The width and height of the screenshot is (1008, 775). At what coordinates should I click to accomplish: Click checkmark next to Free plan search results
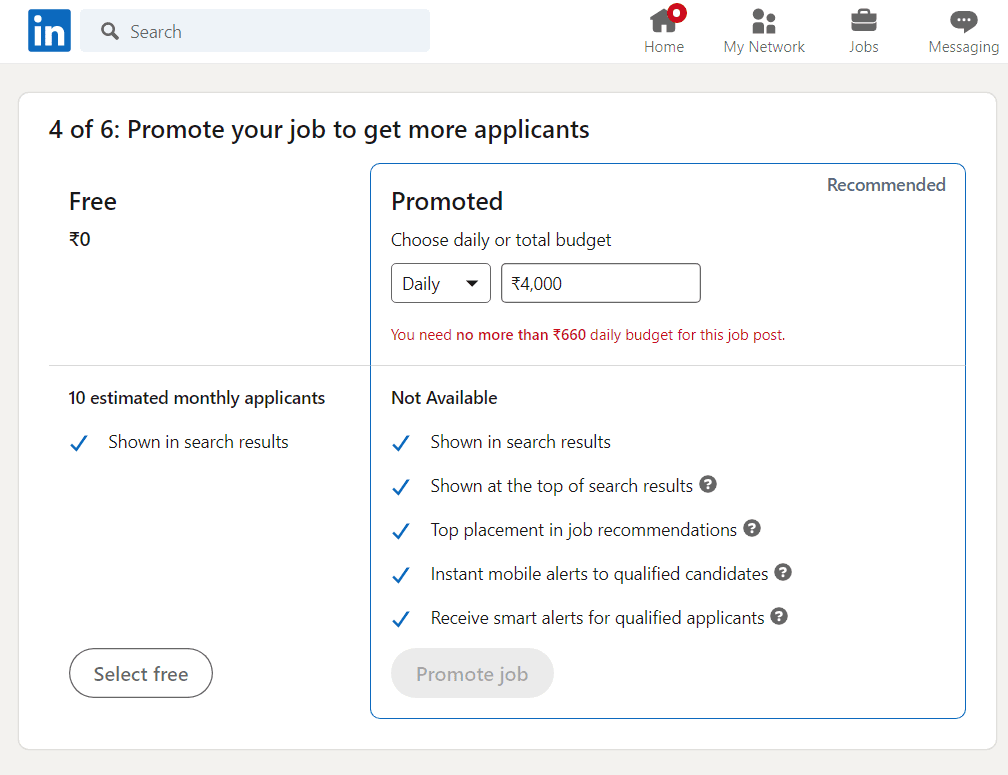coord(79,443)
